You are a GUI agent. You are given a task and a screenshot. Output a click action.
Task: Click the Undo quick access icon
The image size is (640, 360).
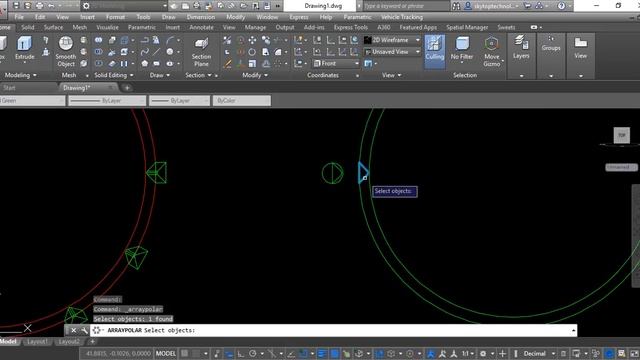[x=51, y=6]
